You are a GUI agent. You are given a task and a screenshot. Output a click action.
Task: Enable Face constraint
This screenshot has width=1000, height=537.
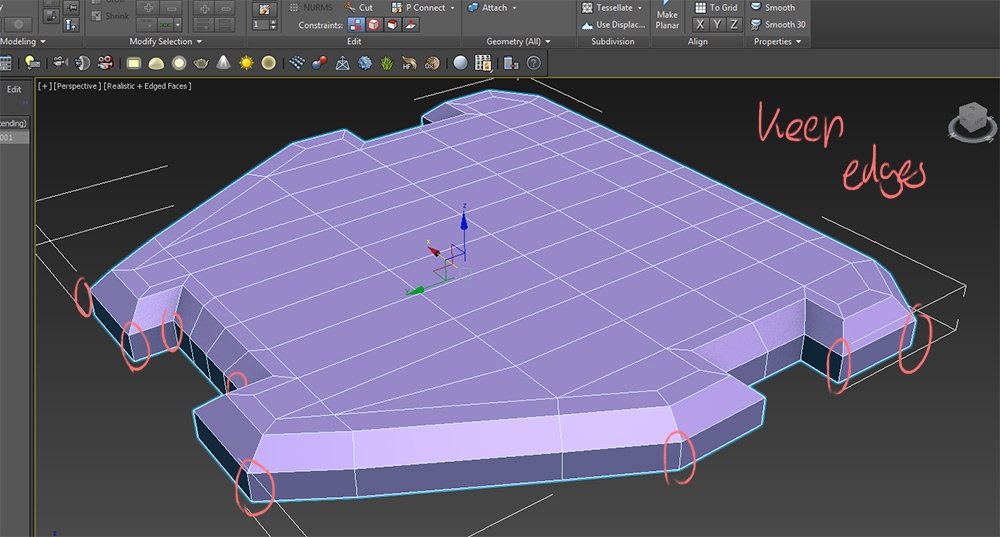click(393, 25)
